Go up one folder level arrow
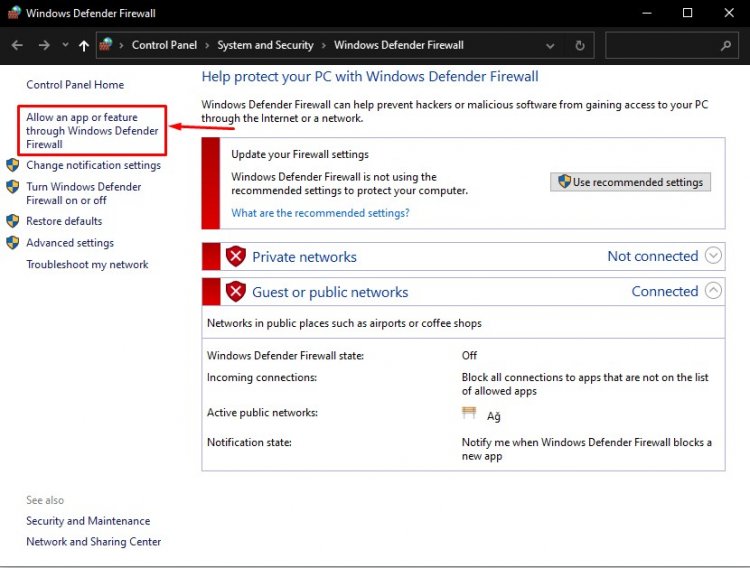This screenshot has height=568, width=750. (84, 45)
